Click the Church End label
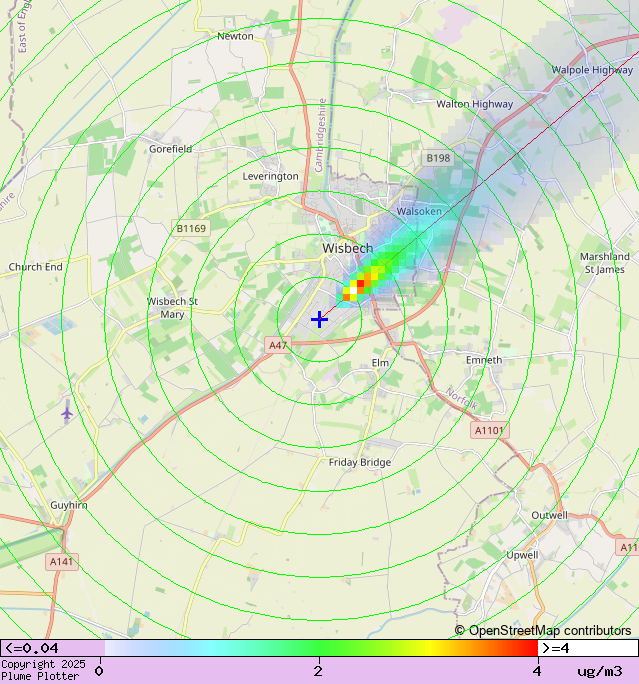This screenshot has height=684, width=639. pos(36,267)
